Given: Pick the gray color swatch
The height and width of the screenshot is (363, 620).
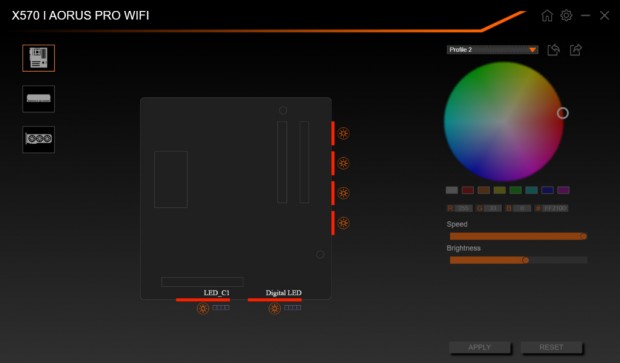Looking at the screenshot, I should [x=452, y=190].
